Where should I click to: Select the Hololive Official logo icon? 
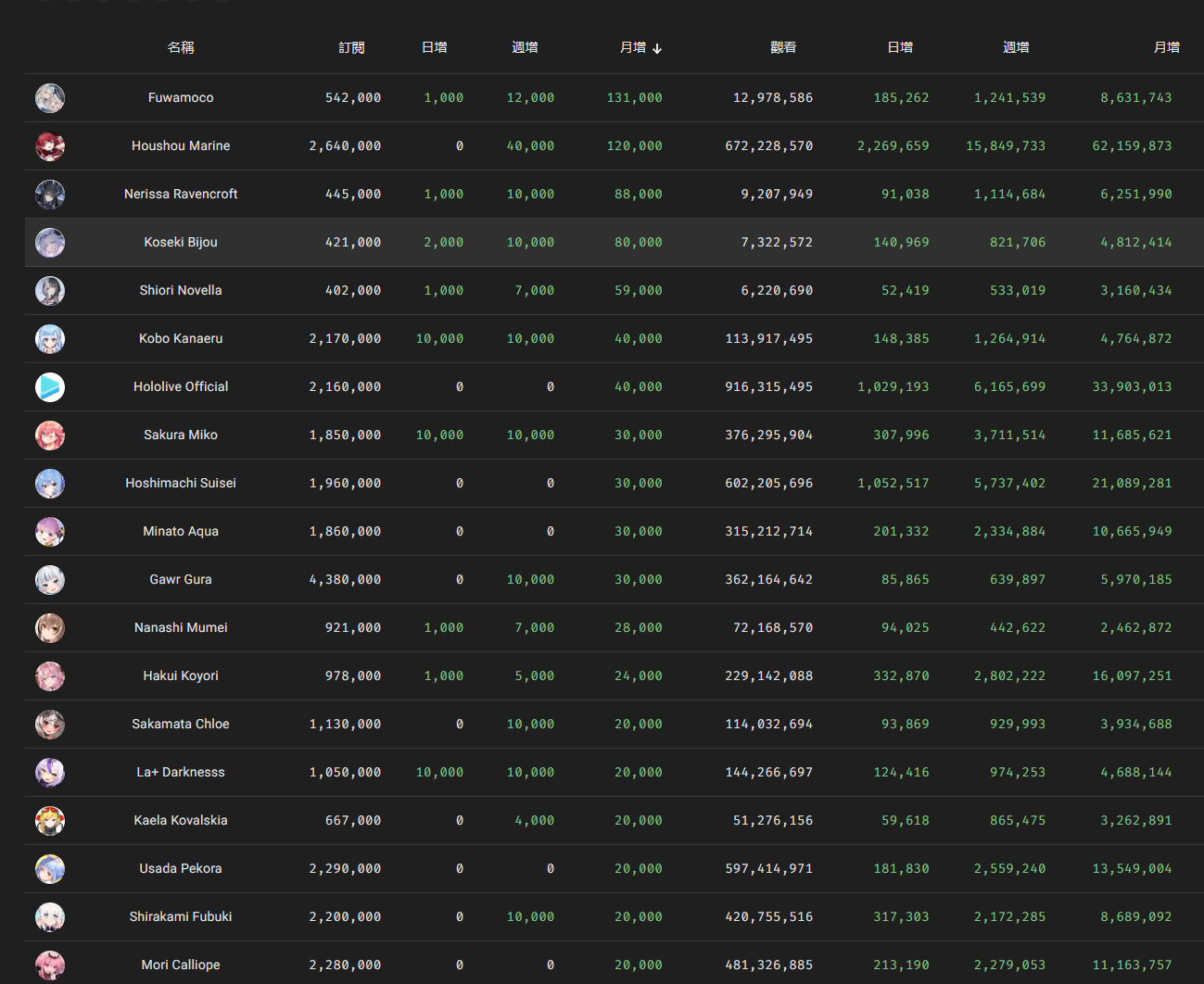point(50,387)
